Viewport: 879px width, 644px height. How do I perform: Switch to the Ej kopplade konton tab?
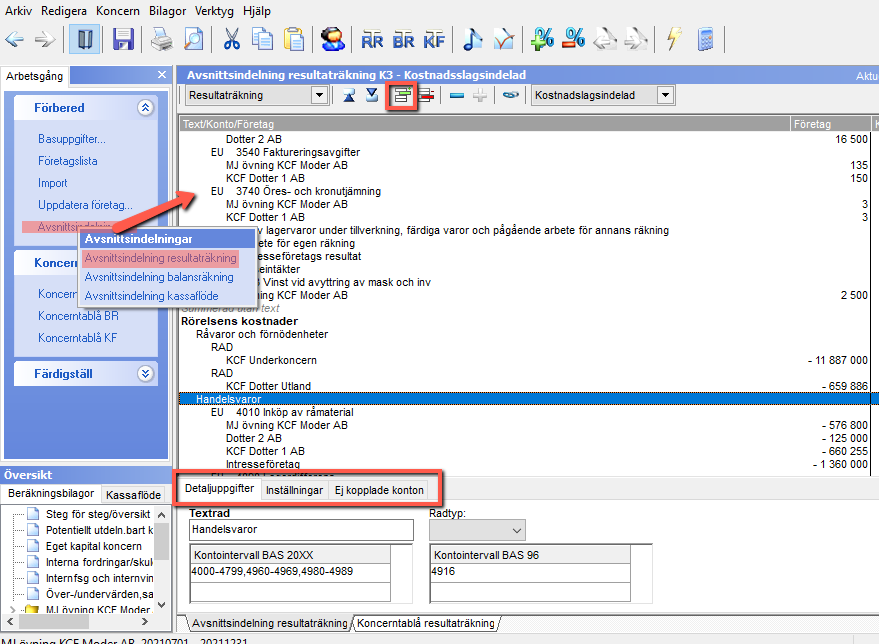pyautogui.click(x=380, y=490)
